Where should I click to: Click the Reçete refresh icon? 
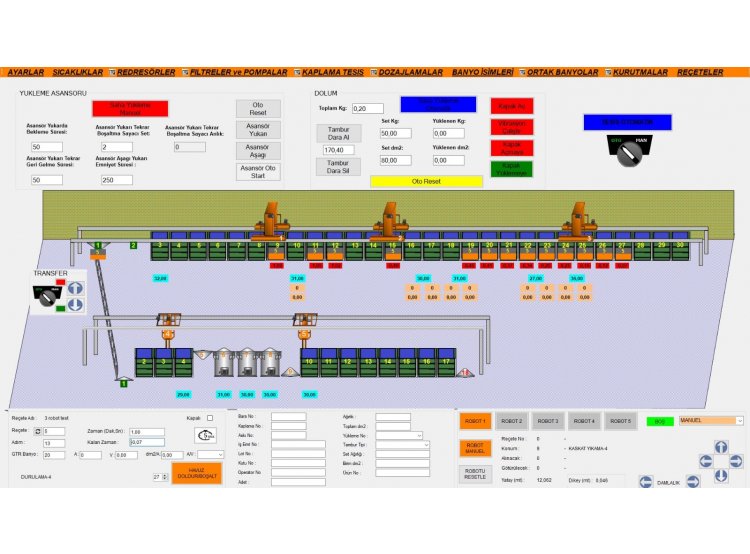tap(38, 431)
